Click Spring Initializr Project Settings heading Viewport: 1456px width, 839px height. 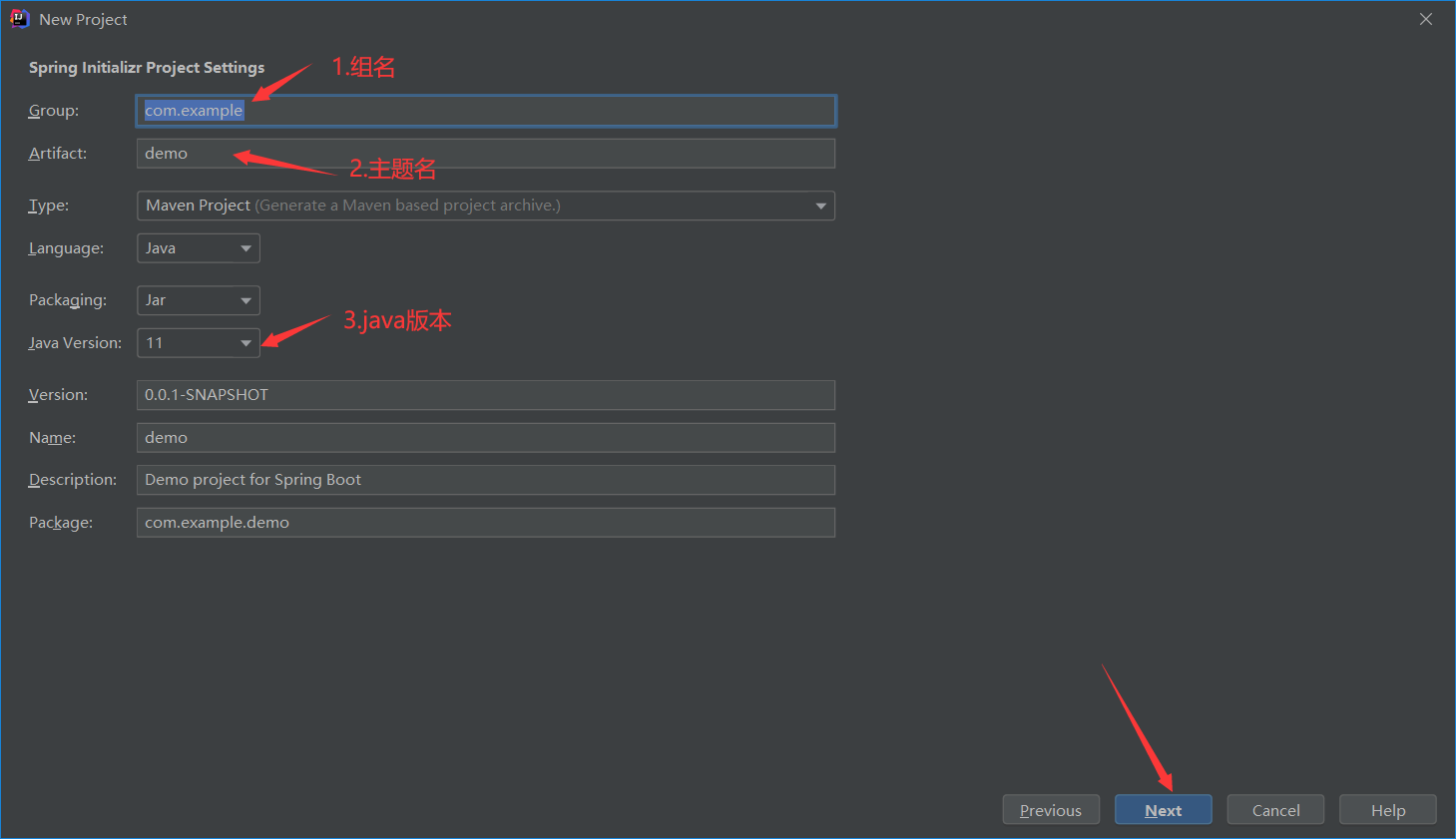(x=147, y=68)
